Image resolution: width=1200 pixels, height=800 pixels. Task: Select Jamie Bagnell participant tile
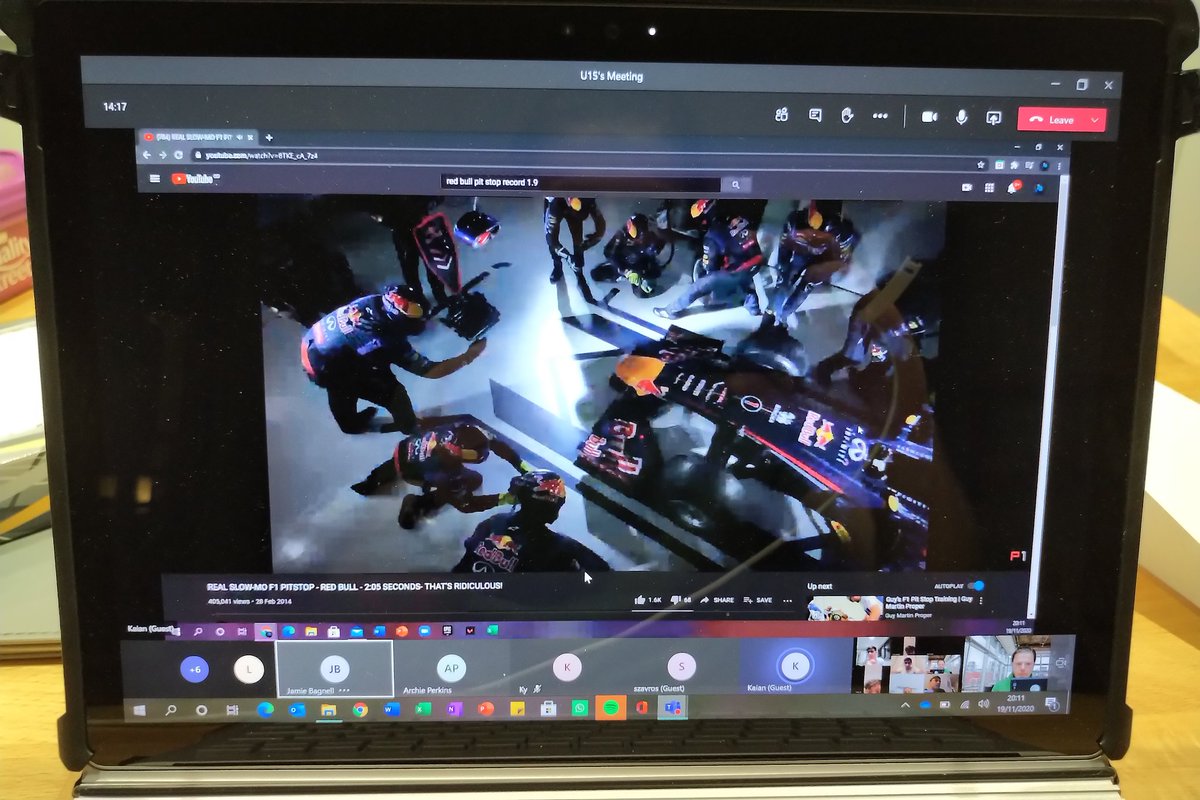point(334,668)
